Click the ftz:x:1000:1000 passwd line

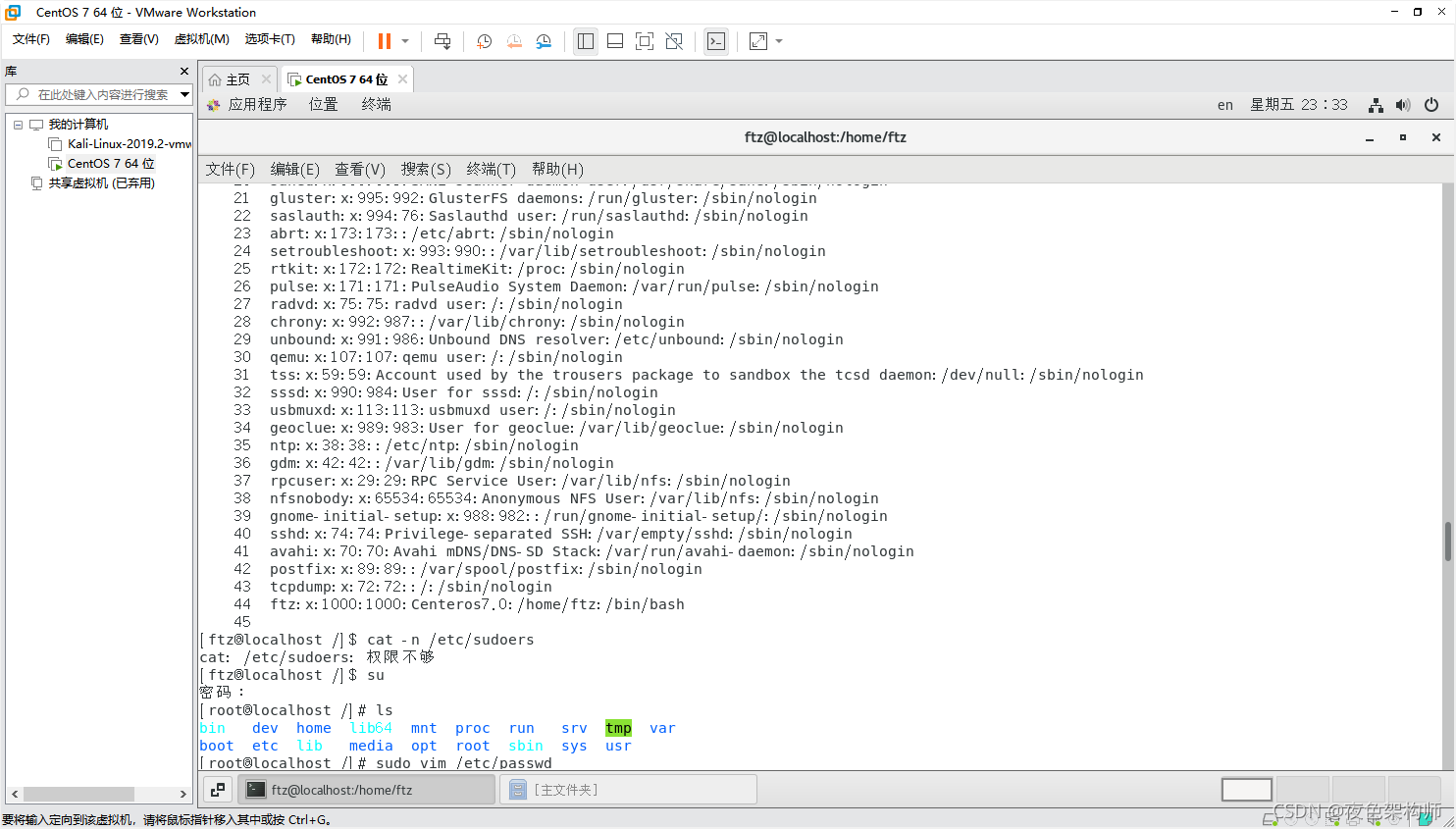(477, 604)
